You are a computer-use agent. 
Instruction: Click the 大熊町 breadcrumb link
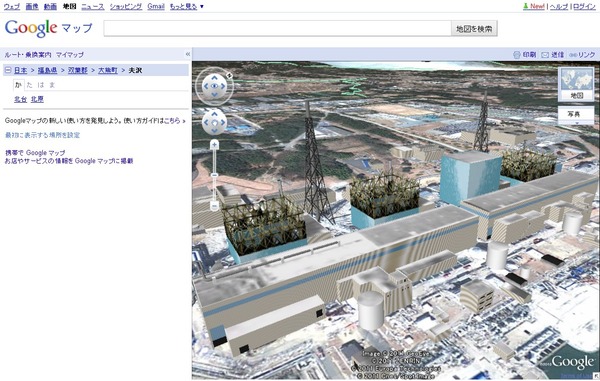coord(108,70)
